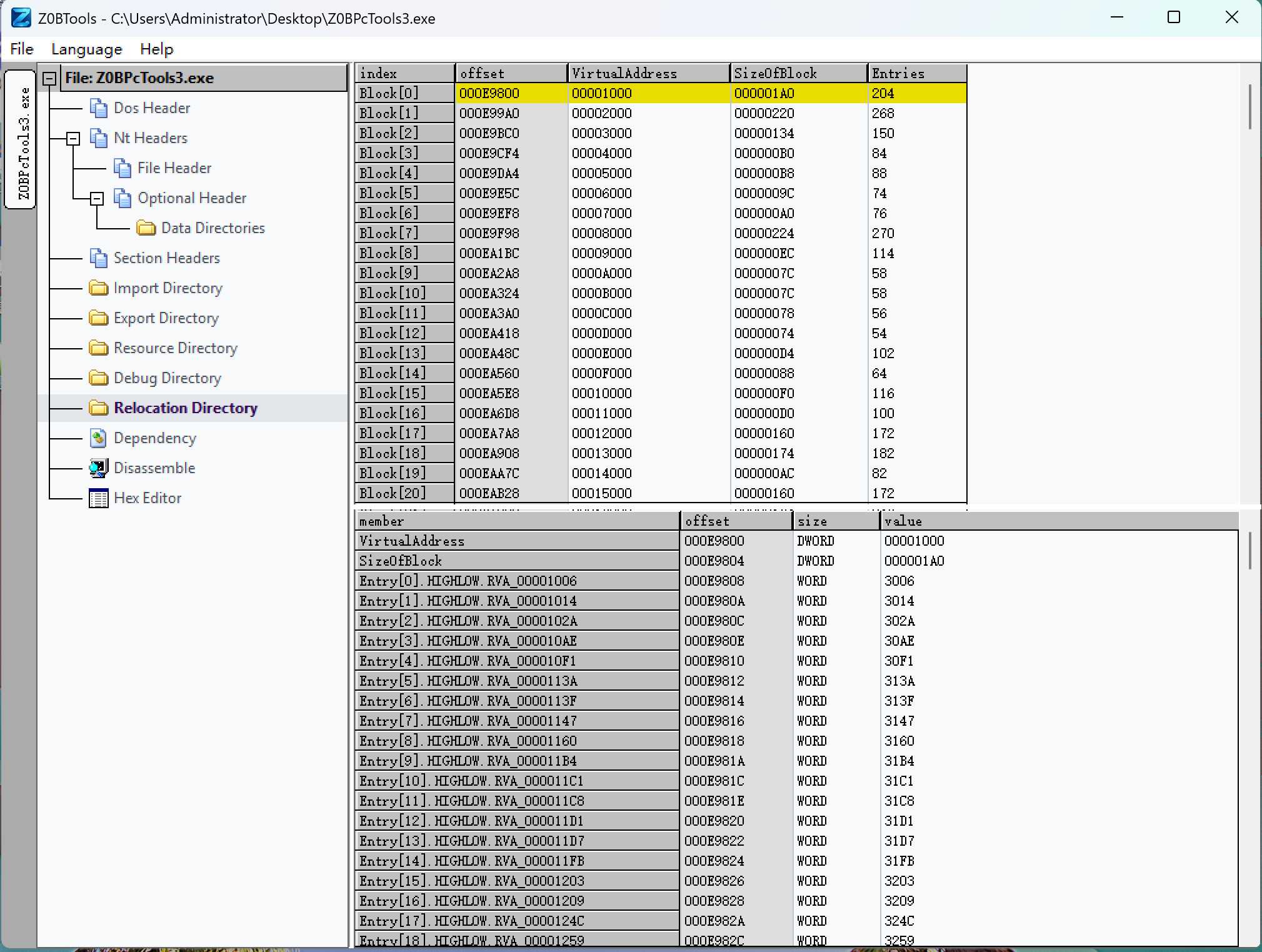This screenshot has width=1262, height=952.
Task: Click the Optional Header page icon
Action: 122,198
